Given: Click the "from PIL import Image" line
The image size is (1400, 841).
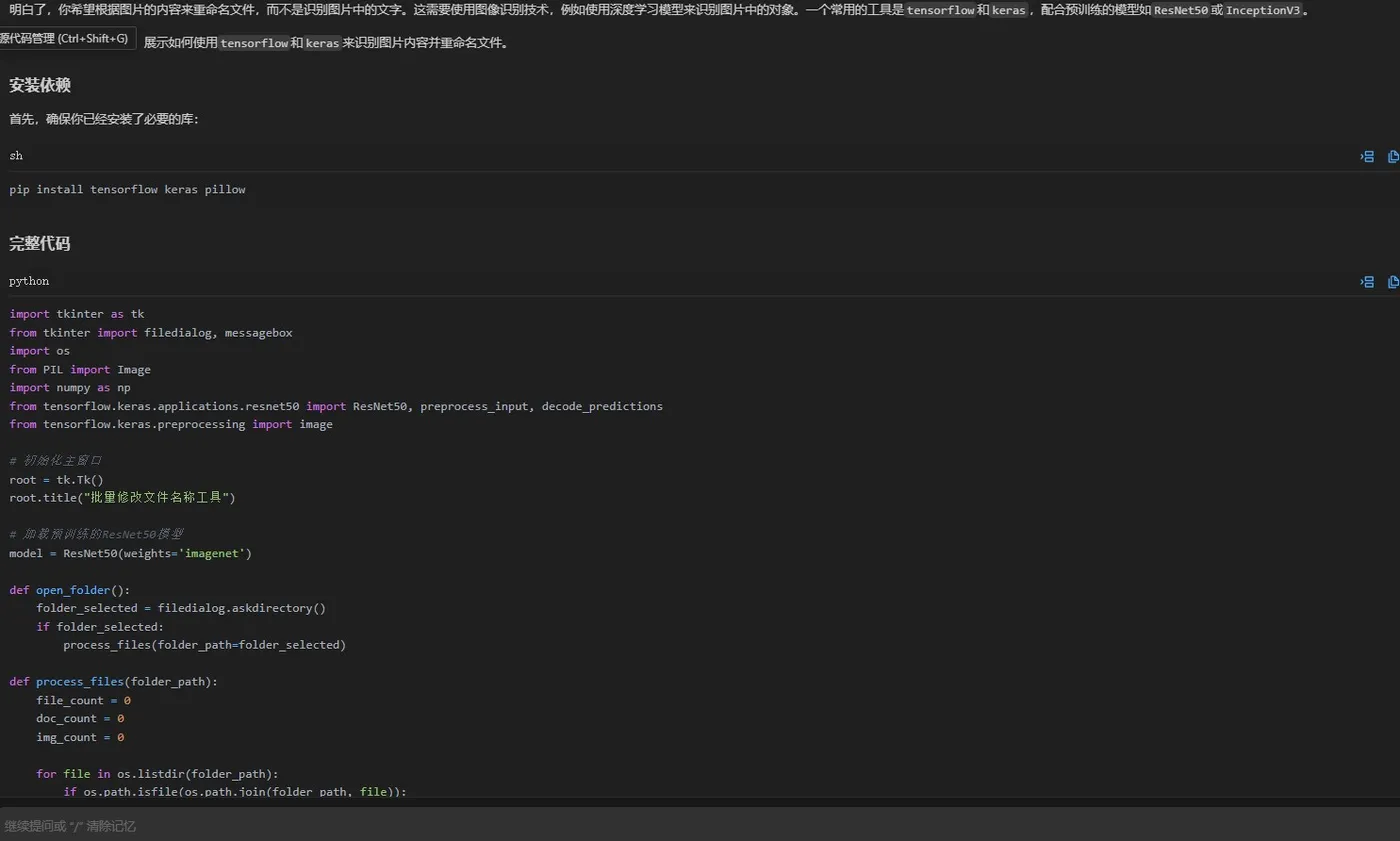Looking at the screenshot, I should pyautogui.click(x=80, y=369).
